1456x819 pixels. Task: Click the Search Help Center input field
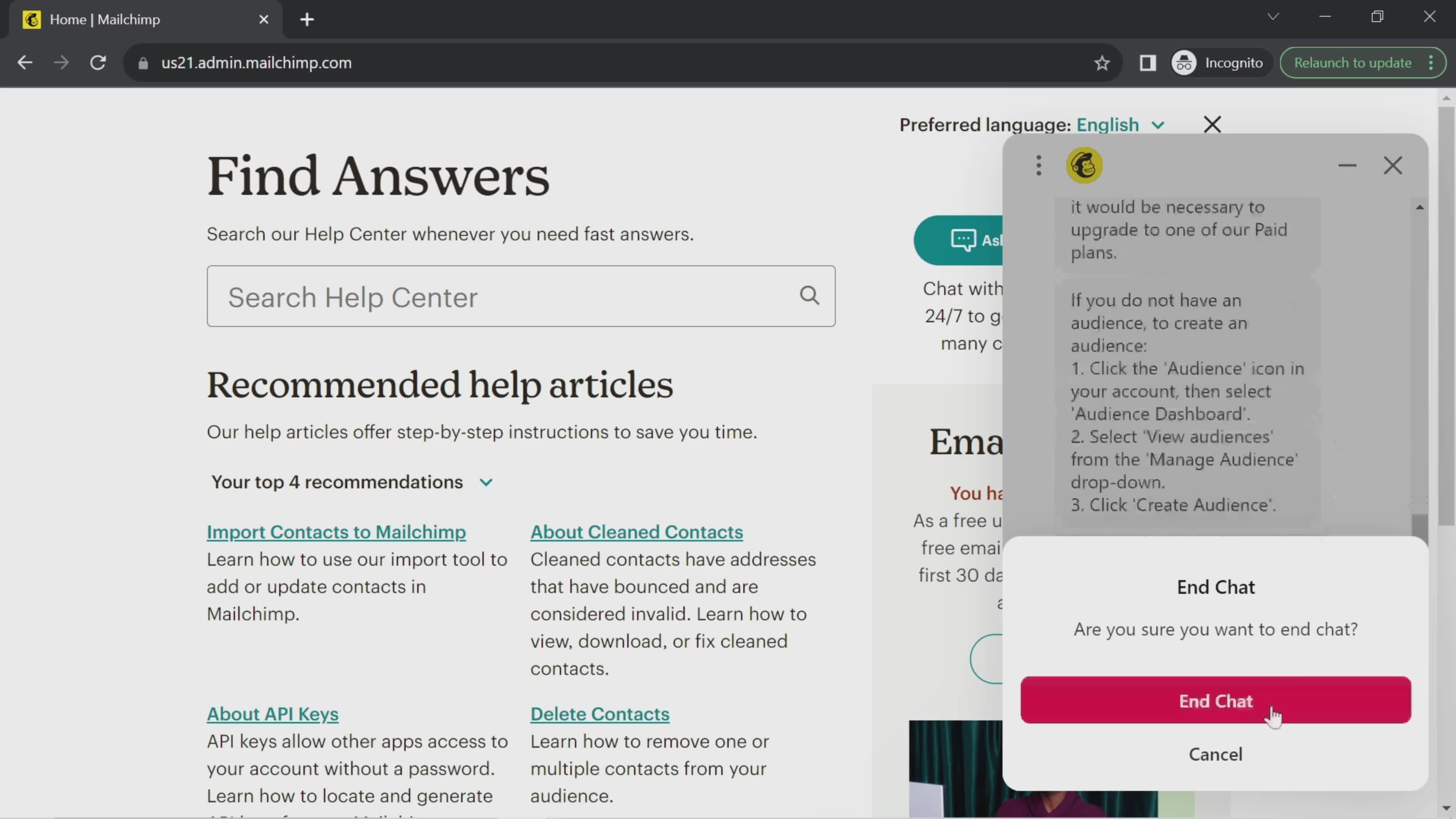click(520, 296)
